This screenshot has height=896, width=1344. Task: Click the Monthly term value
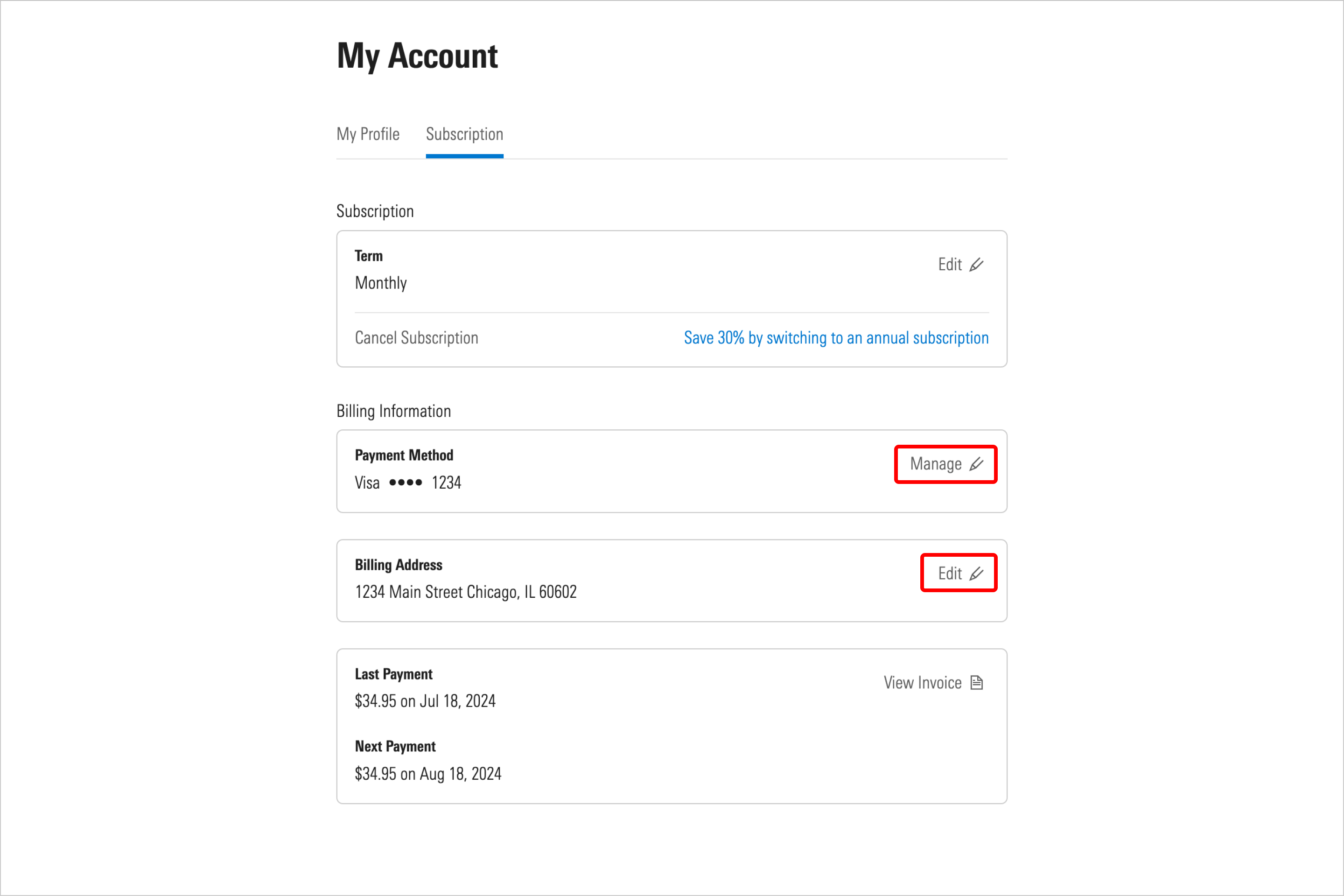click(381, 283)
